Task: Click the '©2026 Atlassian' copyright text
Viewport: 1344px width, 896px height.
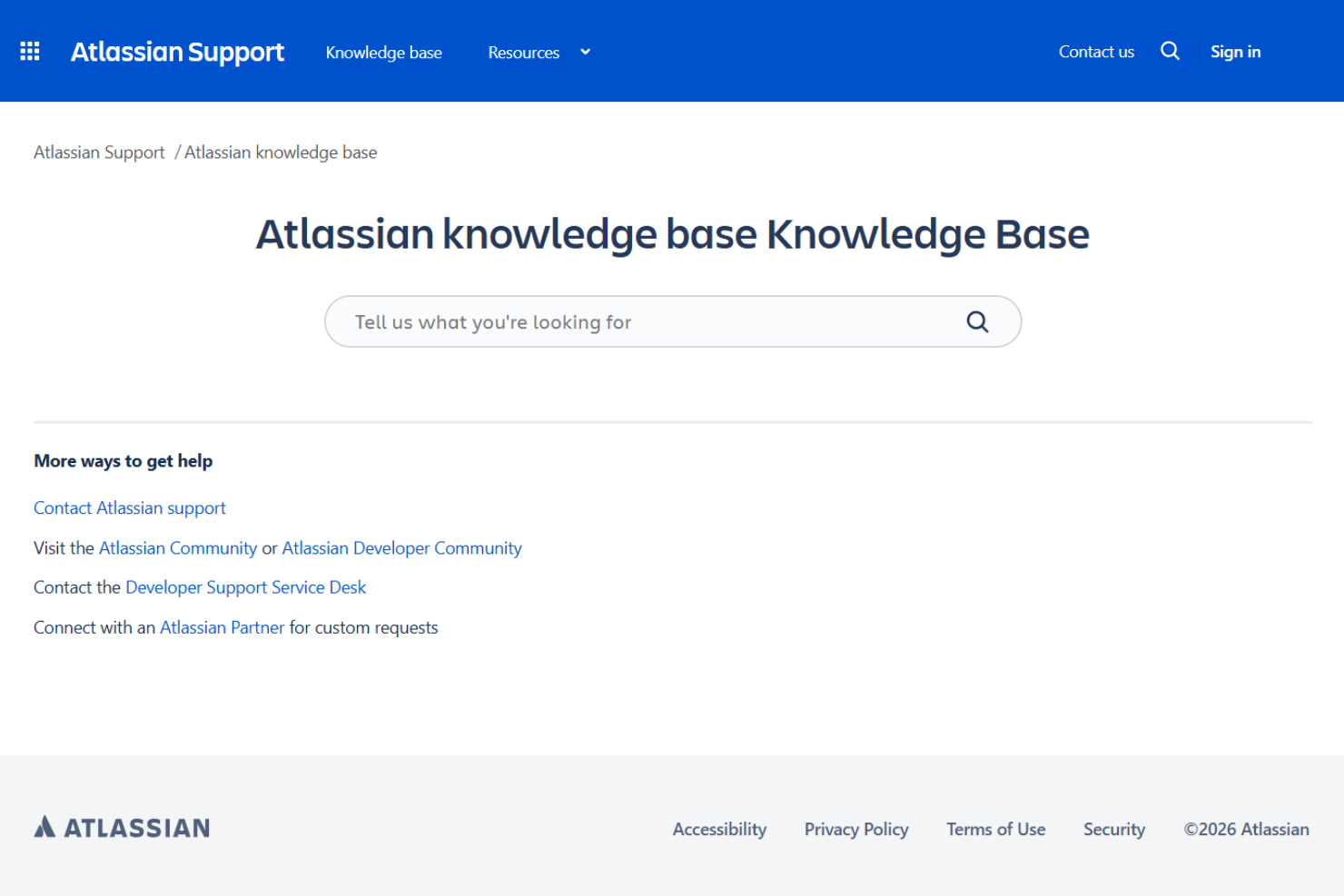Action: pos(1247,829)
